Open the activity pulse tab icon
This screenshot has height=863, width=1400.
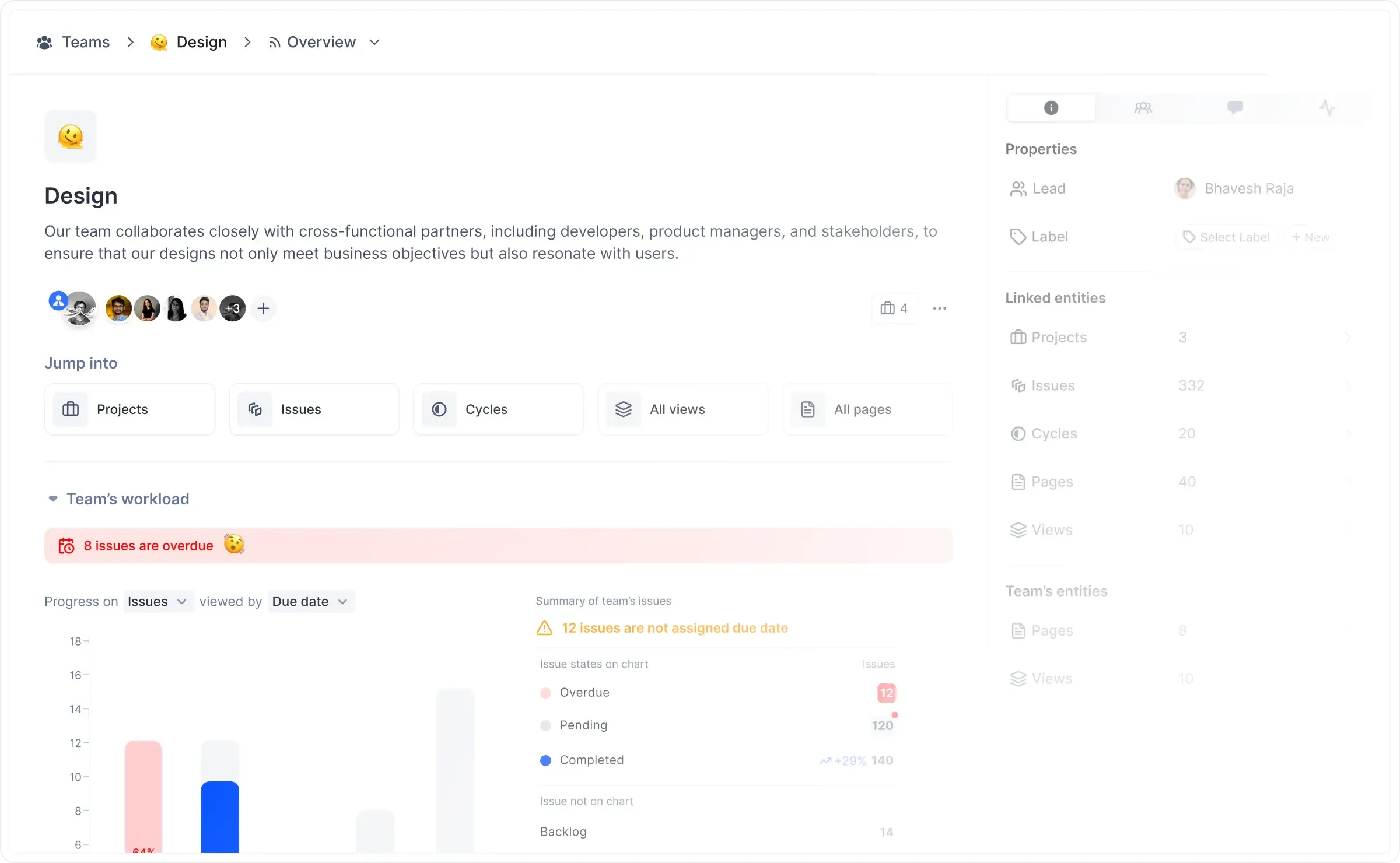click(x=1326, y=108)
